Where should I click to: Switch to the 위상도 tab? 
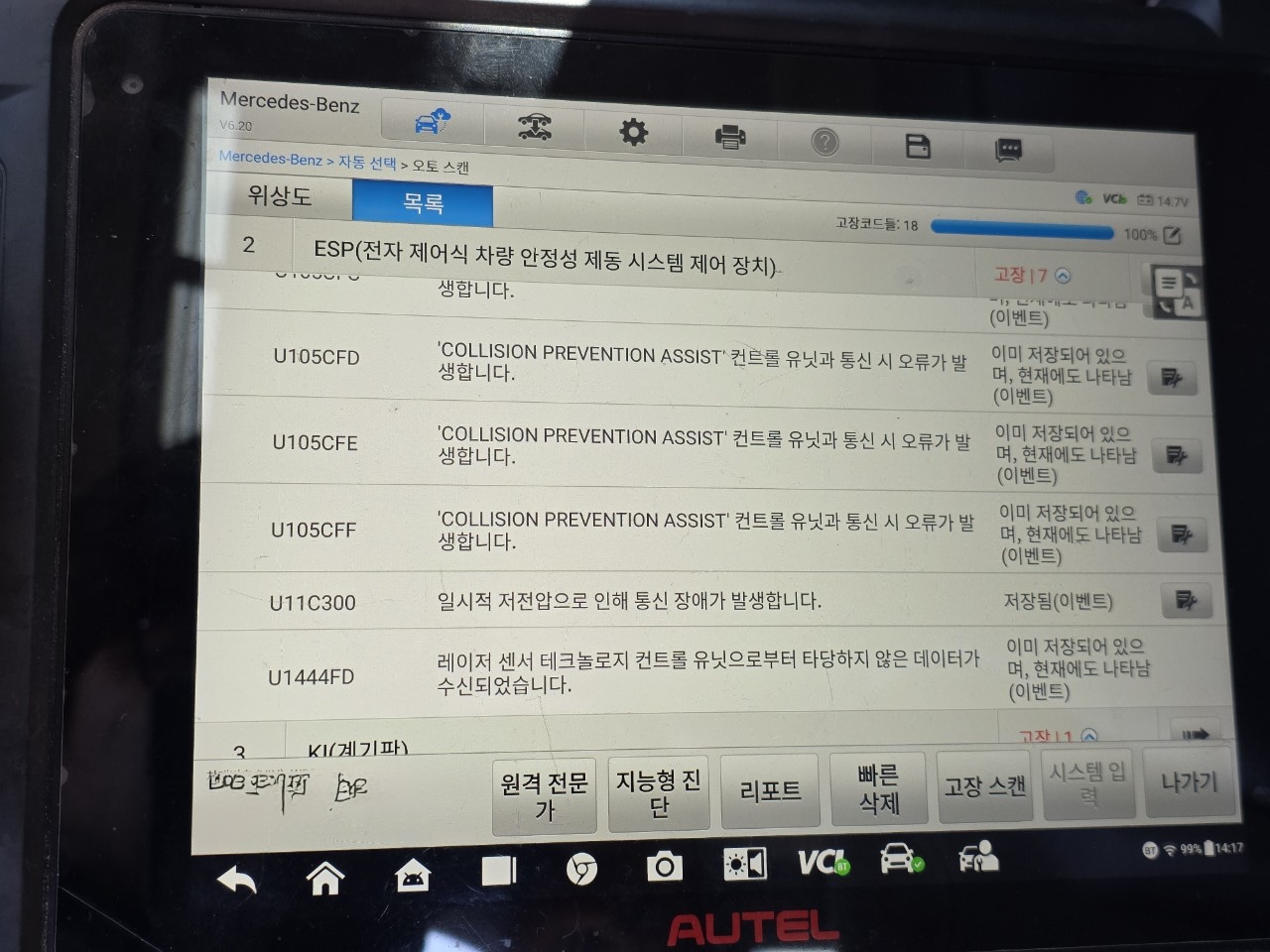coord(279,195)
